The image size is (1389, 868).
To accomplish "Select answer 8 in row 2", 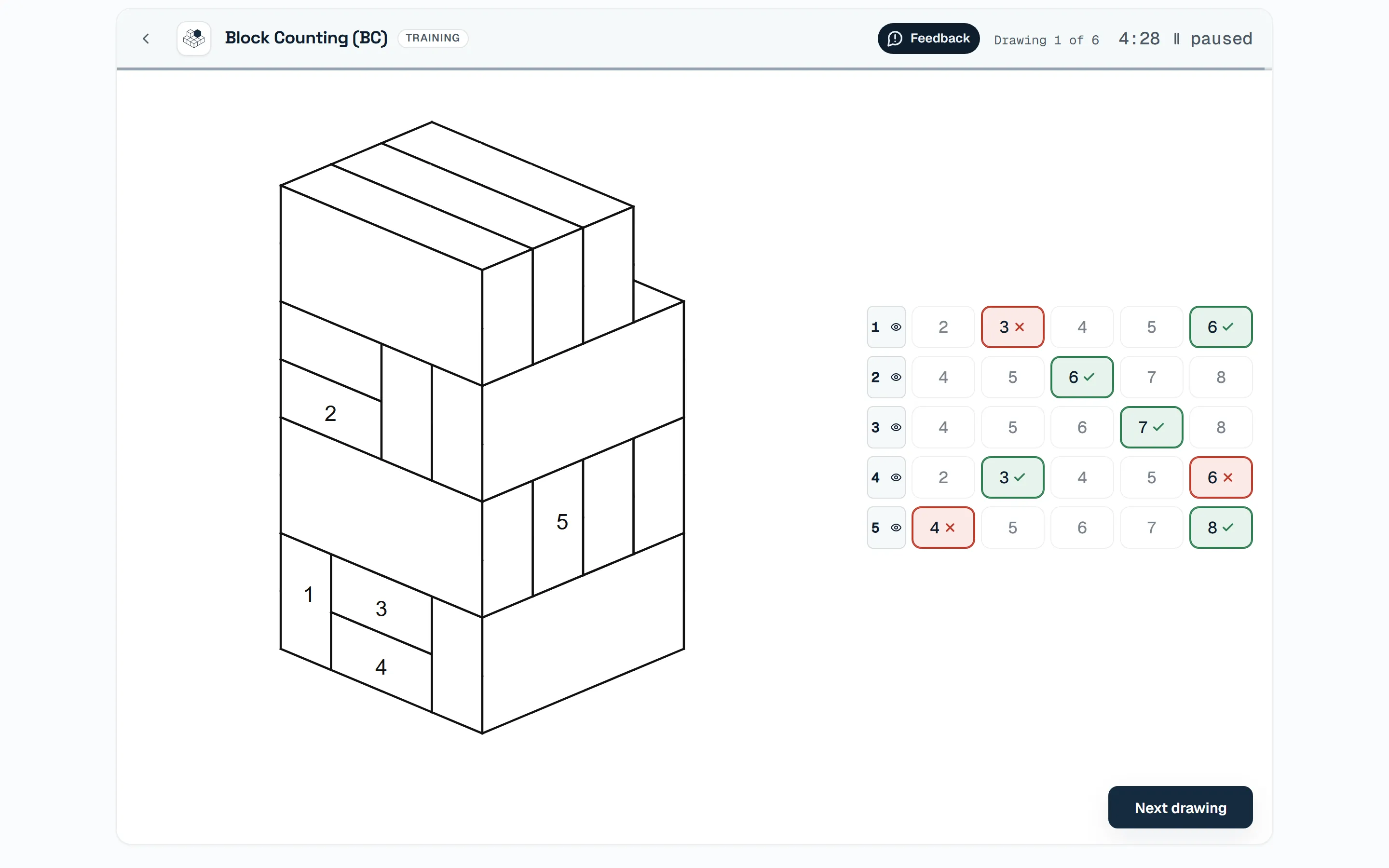I will click(1221, 377).
